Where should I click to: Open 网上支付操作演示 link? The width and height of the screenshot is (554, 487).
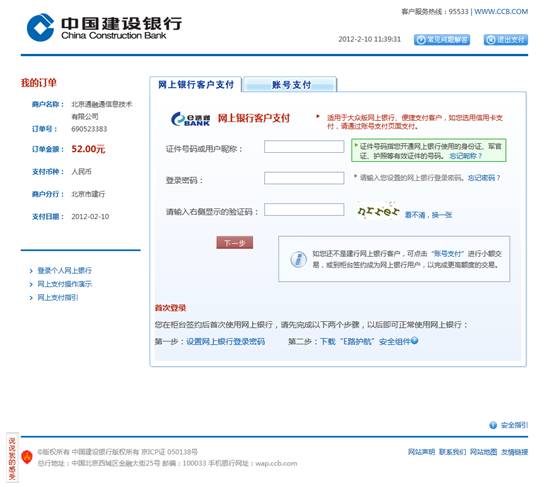coord(64,284)
